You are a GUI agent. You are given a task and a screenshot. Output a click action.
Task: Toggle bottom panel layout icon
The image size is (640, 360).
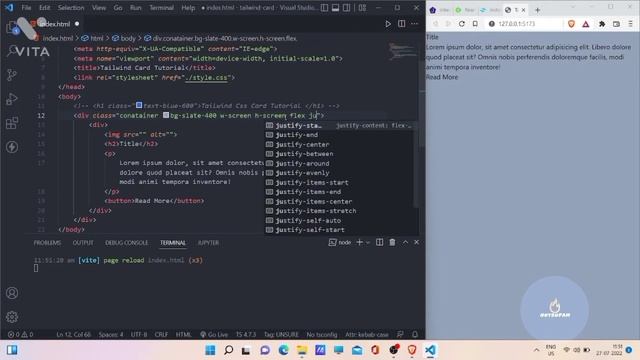336,8
